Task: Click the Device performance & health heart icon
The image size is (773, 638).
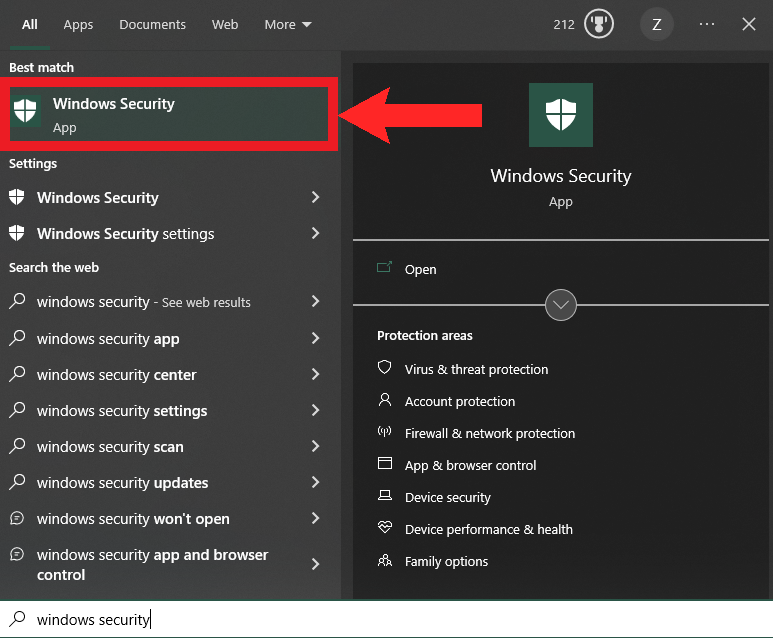Action: (x=384, y=529)
